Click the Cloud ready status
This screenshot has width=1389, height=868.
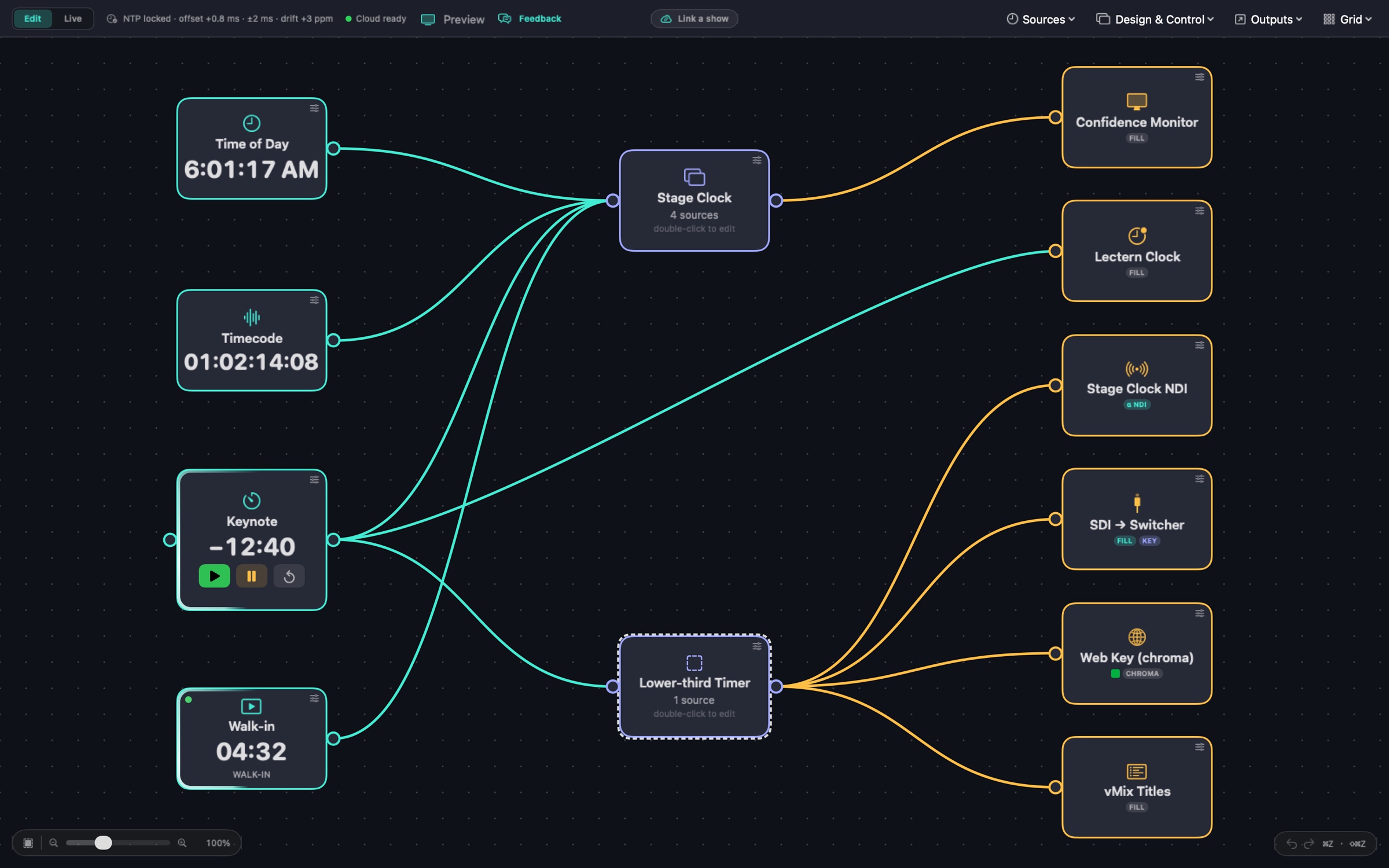[x=376, y=19]
